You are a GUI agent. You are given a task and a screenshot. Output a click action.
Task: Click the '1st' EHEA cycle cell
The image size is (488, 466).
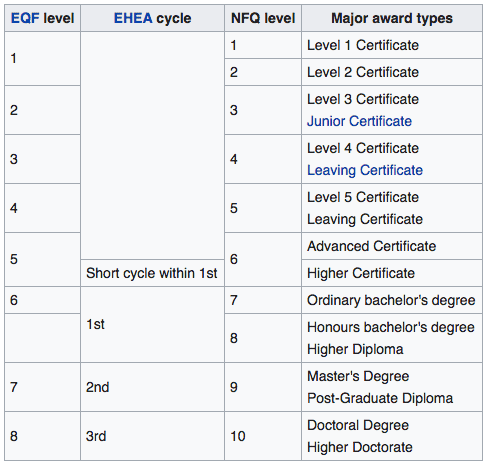152,325
